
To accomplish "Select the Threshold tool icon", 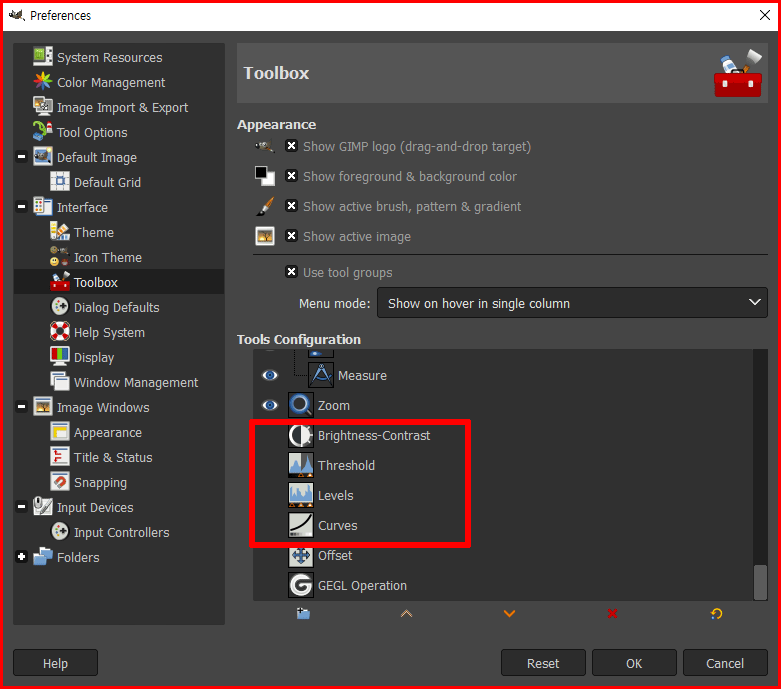I will click(x=301, y=465).
